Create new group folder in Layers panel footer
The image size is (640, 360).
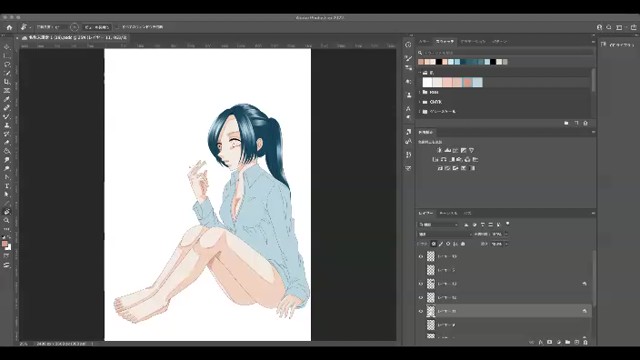[x=567, y=342]
